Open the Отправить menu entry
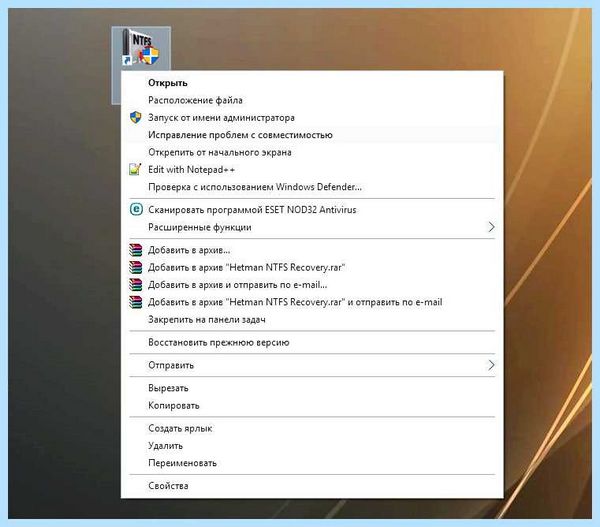Viewport: 600px width, 527px height. coord(312,365)
